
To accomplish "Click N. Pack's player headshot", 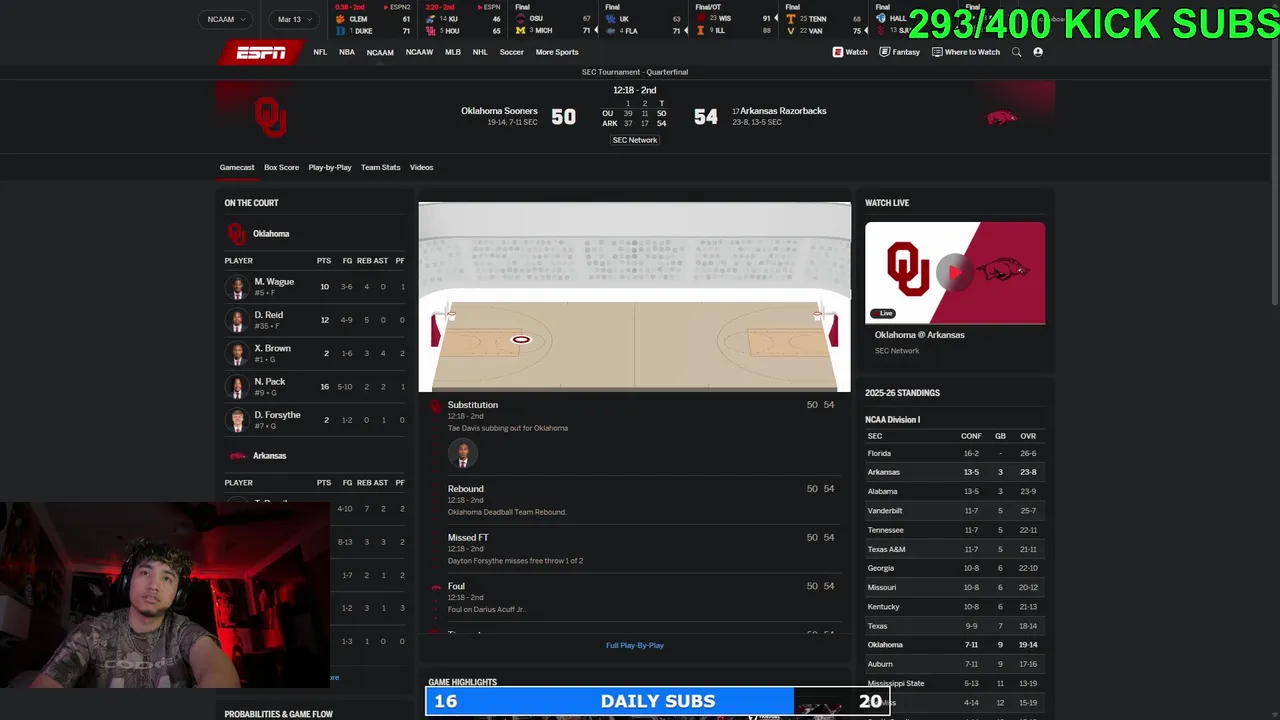I will [238, 387].
